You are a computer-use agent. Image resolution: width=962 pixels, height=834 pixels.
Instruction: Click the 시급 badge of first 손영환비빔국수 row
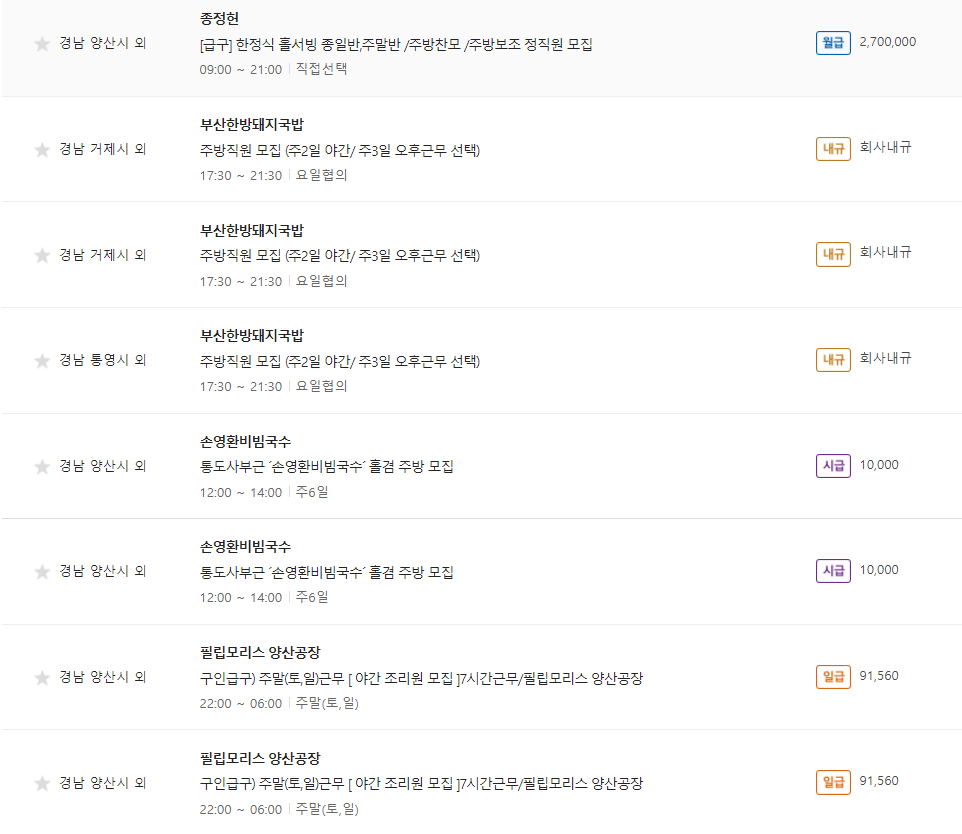click(x=833, y=466)
